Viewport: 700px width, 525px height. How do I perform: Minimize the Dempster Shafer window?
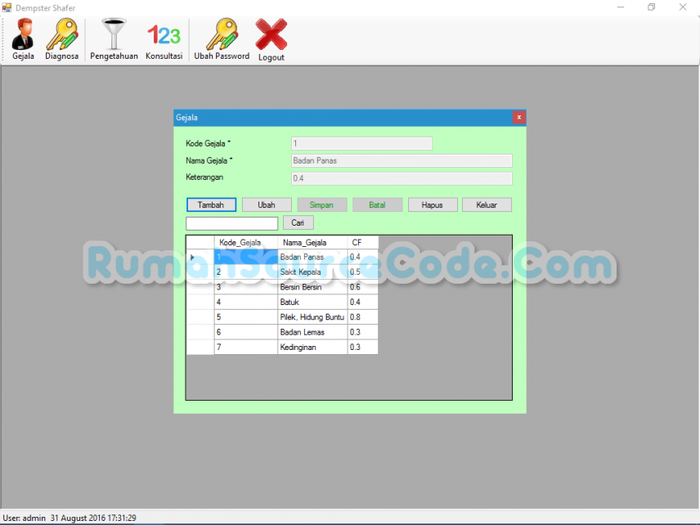(x=621, y=7)
